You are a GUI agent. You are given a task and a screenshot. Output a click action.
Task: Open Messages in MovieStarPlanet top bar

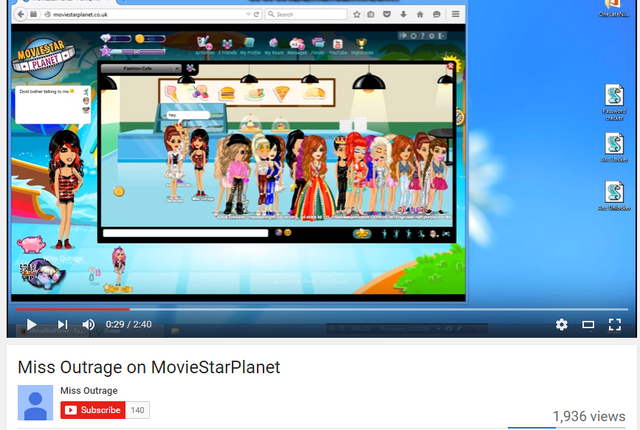[297, 45]
